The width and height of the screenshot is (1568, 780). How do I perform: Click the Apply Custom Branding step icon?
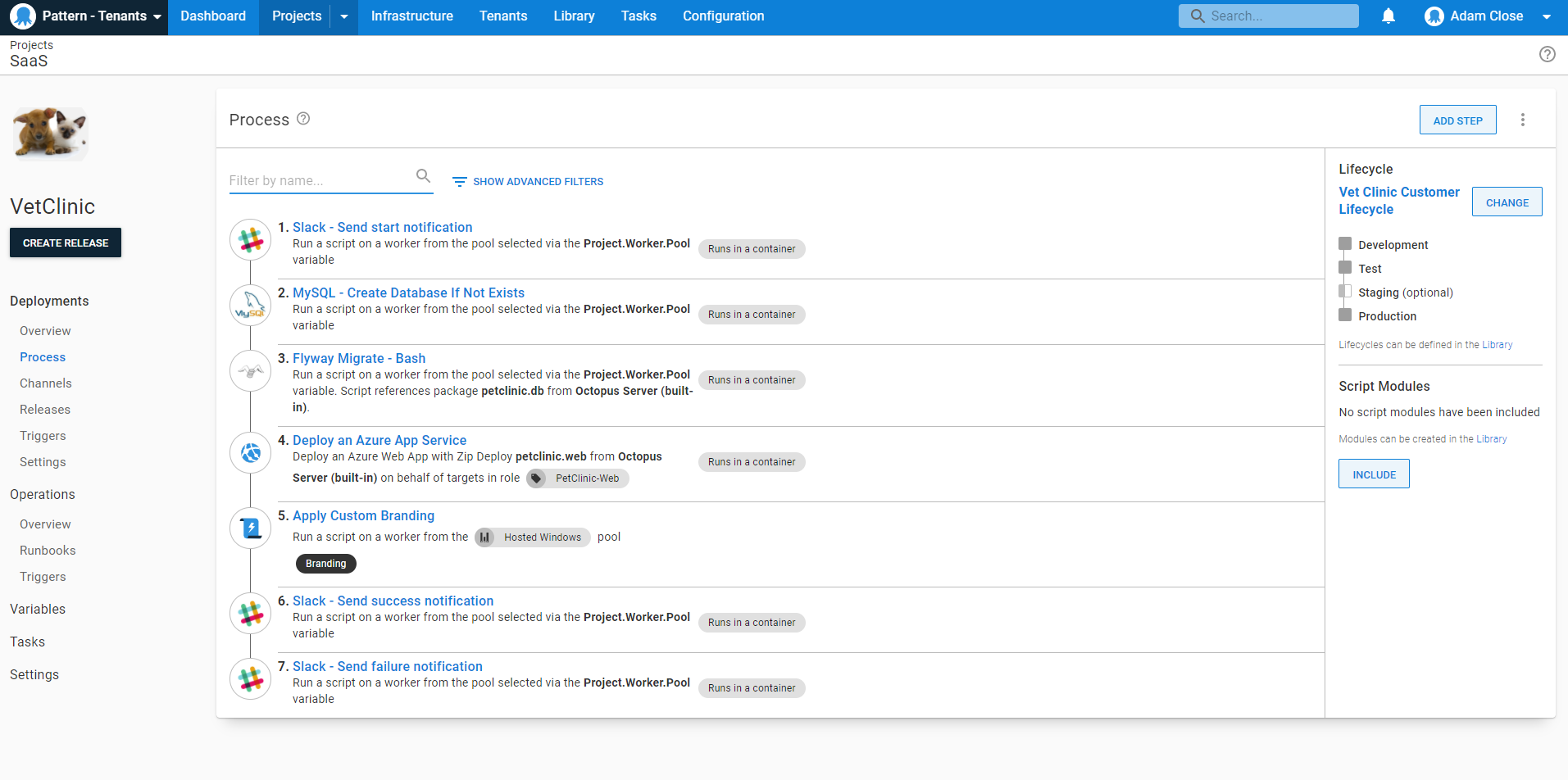[x=250, y=528]
